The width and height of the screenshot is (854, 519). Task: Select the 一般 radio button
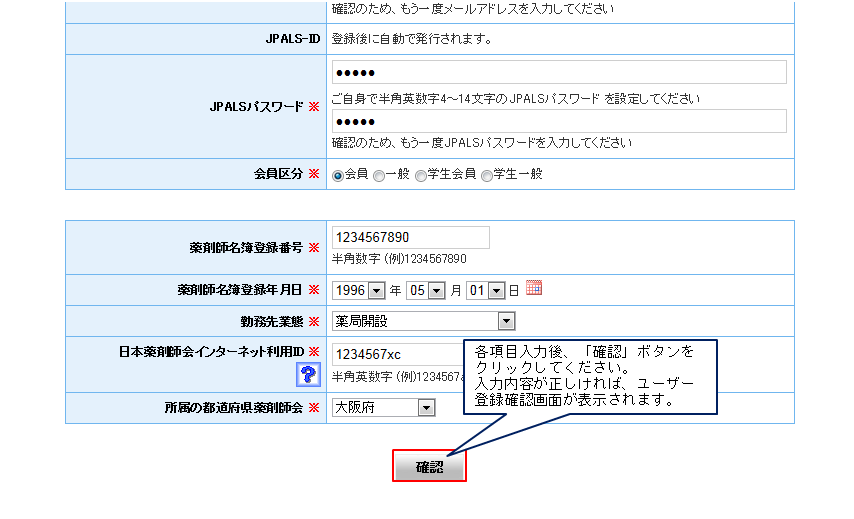click(x=379, y=175)
